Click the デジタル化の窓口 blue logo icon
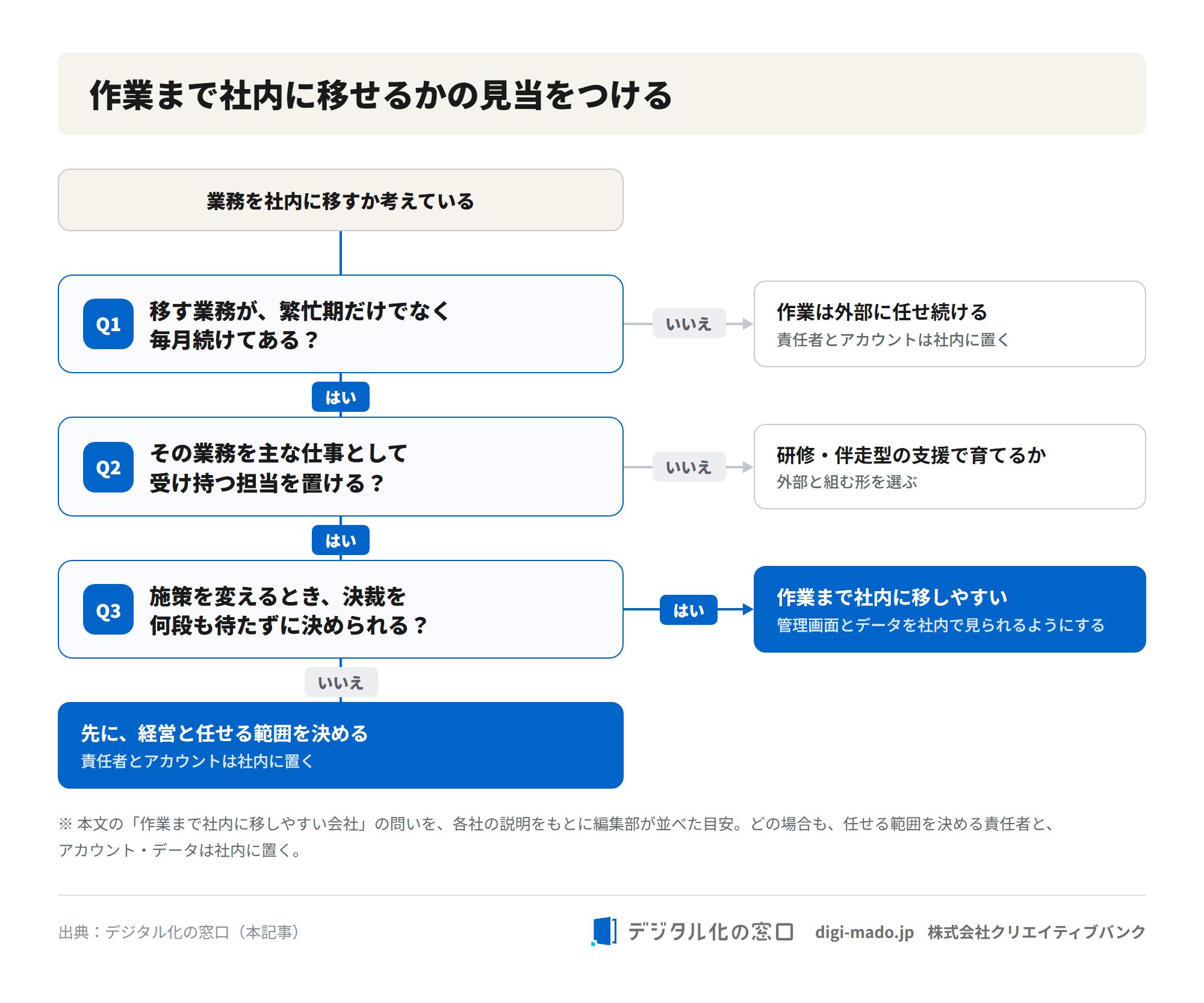 [x=604, y=931]
